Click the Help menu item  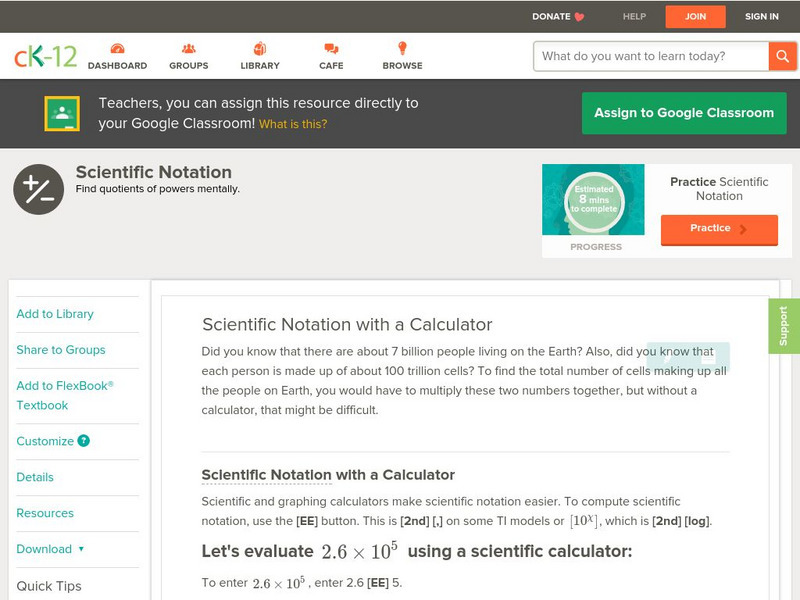634,17
